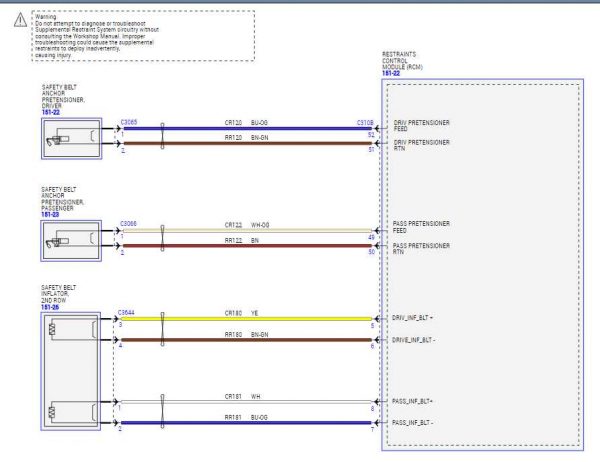
Task: Click 'SAFETY BELT INFLATOR, 2ND ROW' title
Action: pyautogui.click(x=59, y=294)
